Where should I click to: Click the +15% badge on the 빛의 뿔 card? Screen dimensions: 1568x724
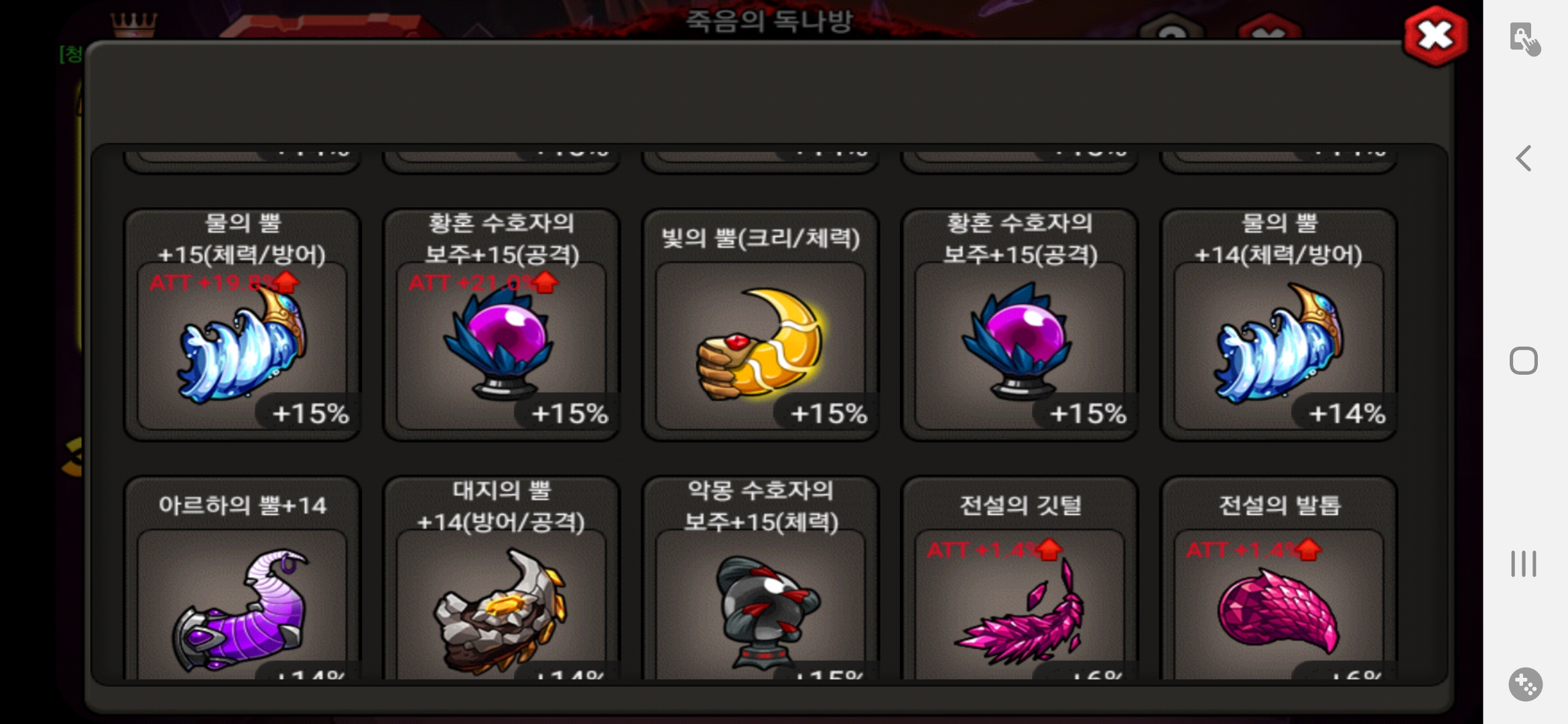point(829,414)
